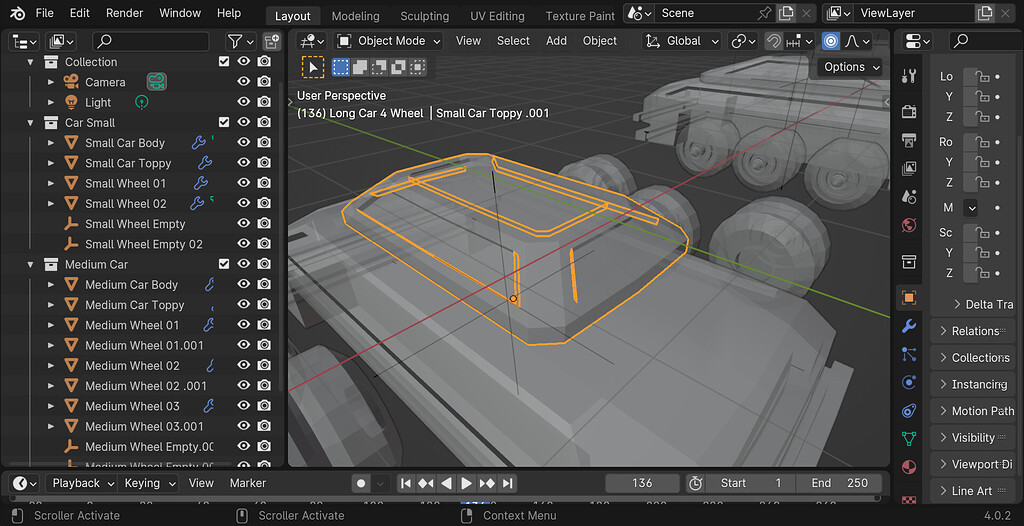Open the Object Mode dropdown
Viewport: 1024px width, 526px height.
[x=388, y=41]
